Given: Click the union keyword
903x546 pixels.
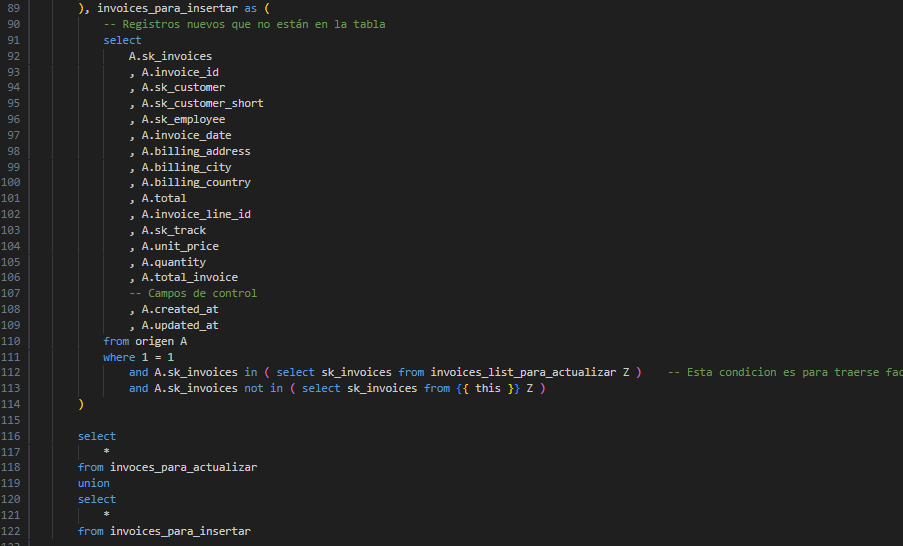Looking at the screenshot, I should point(94,483).
